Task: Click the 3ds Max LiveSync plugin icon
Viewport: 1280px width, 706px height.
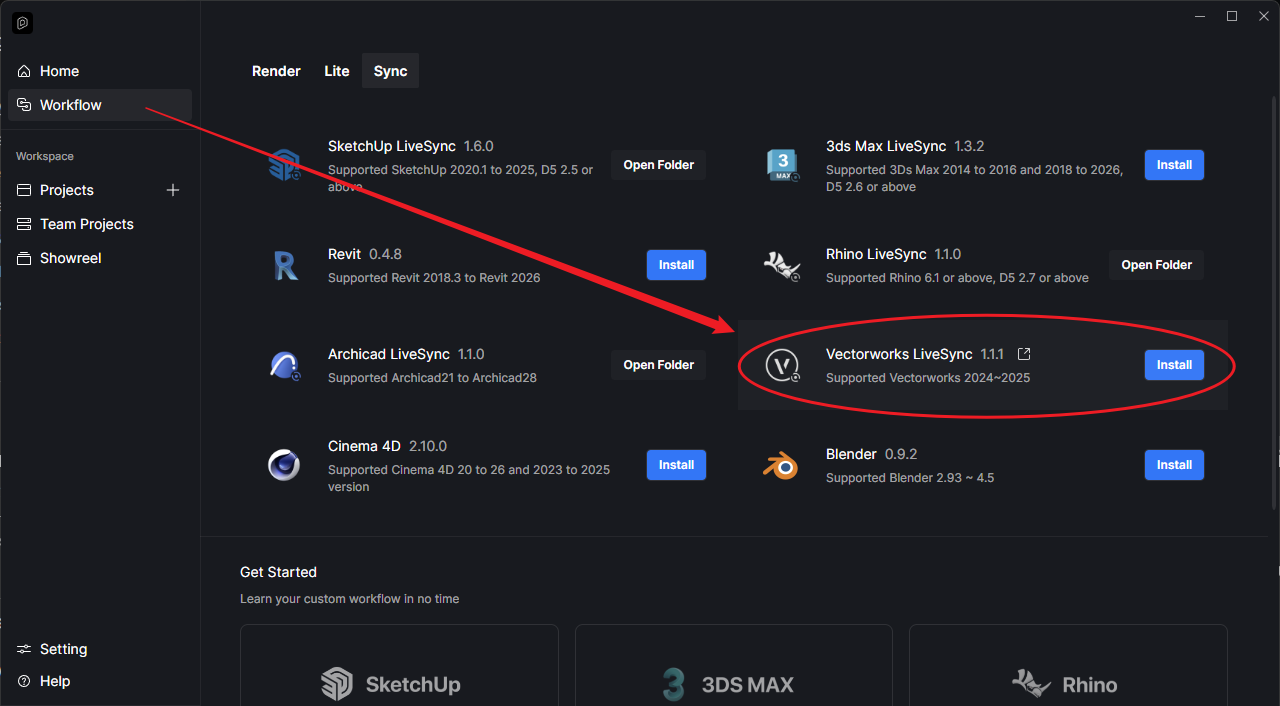Action: pos(782,165)
